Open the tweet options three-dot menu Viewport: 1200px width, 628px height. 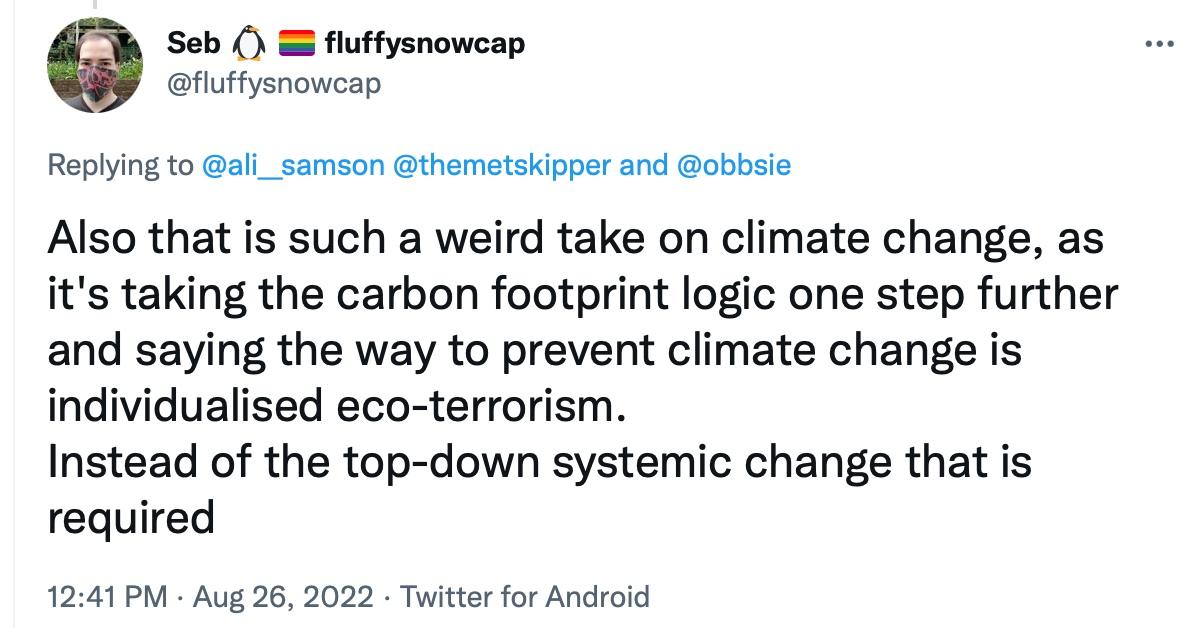[1160, 42]
